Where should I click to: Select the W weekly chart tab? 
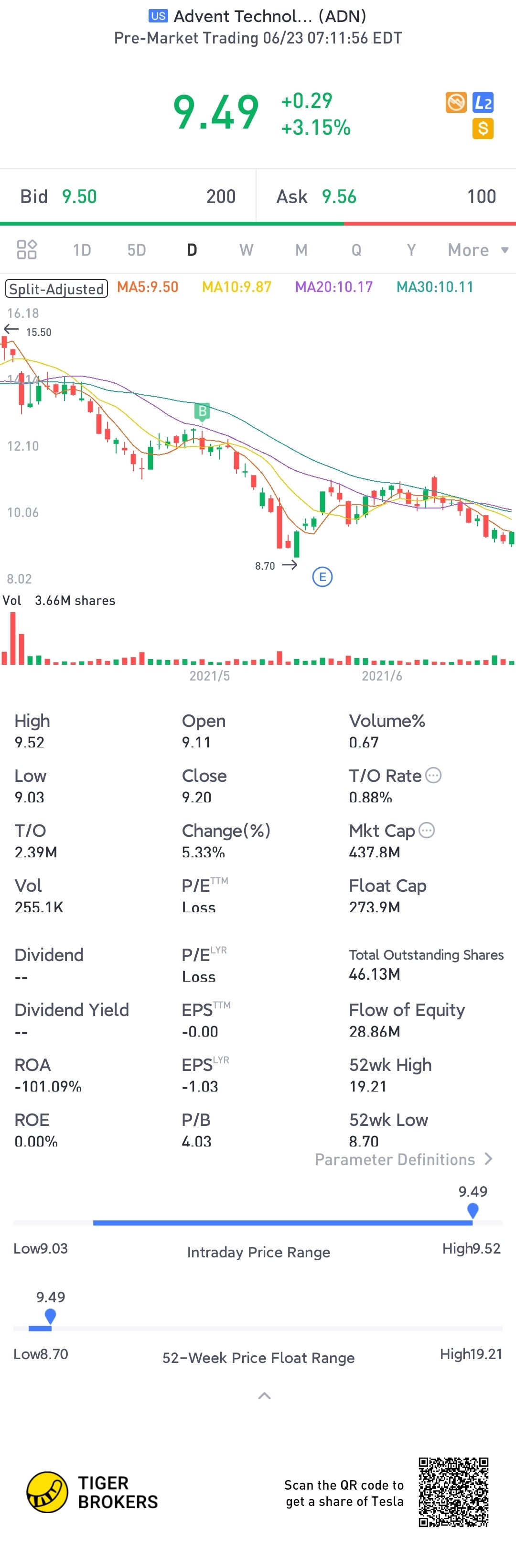coord(246,250)
